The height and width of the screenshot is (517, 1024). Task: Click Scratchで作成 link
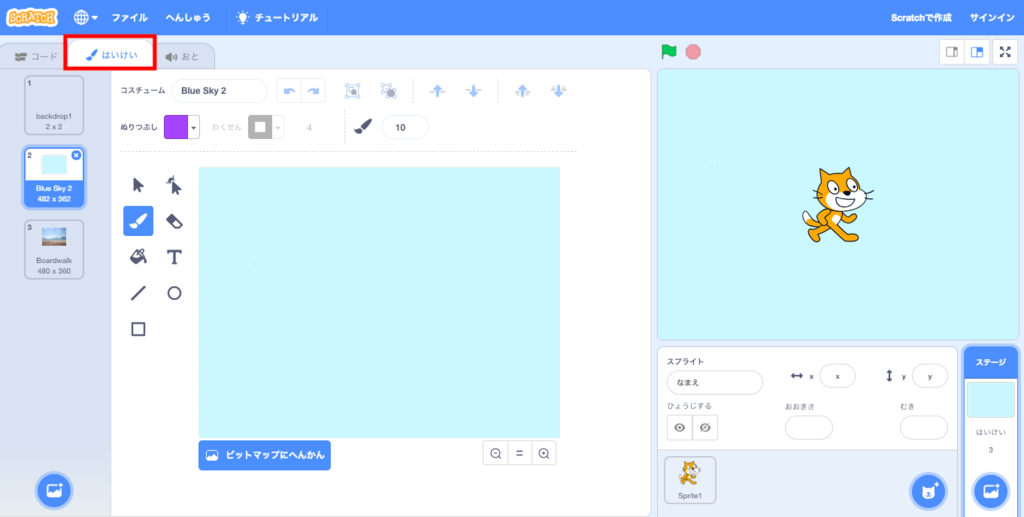click(921, 18)
